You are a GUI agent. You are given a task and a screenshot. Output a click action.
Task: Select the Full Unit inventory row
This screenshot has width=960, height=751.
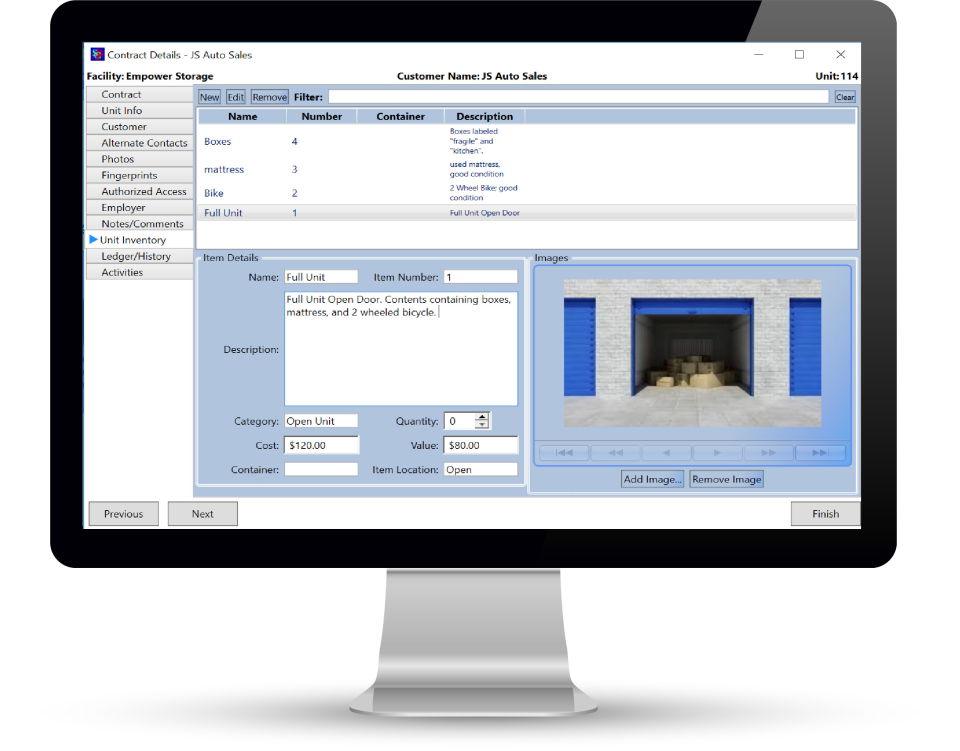click(x=527, y=213)
